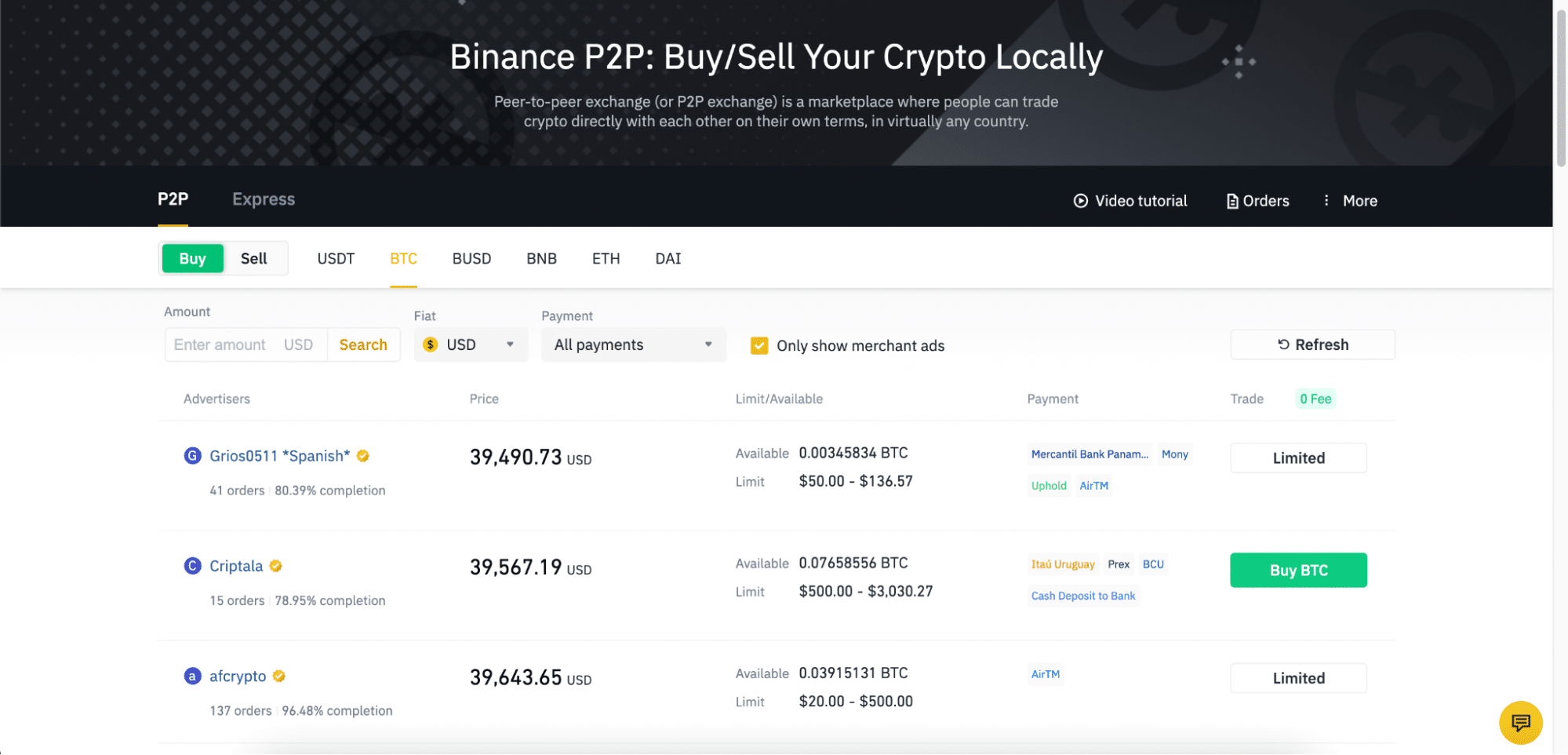Screen dimensions: 1568x755
Task: Open the All payments selector
Action: tap(634, 345)
